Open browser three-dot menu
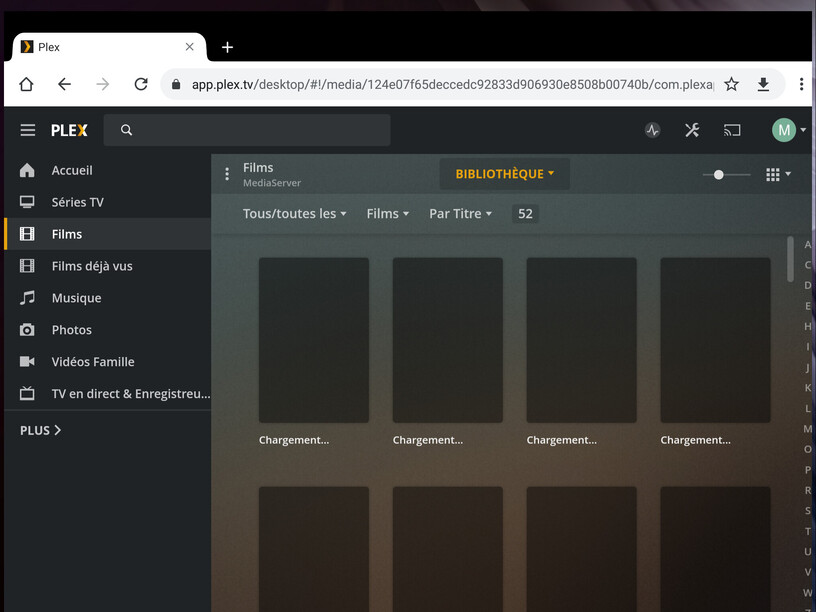Image resolution: width=816 pixels, height=612 pixels. tap(801, 84)
